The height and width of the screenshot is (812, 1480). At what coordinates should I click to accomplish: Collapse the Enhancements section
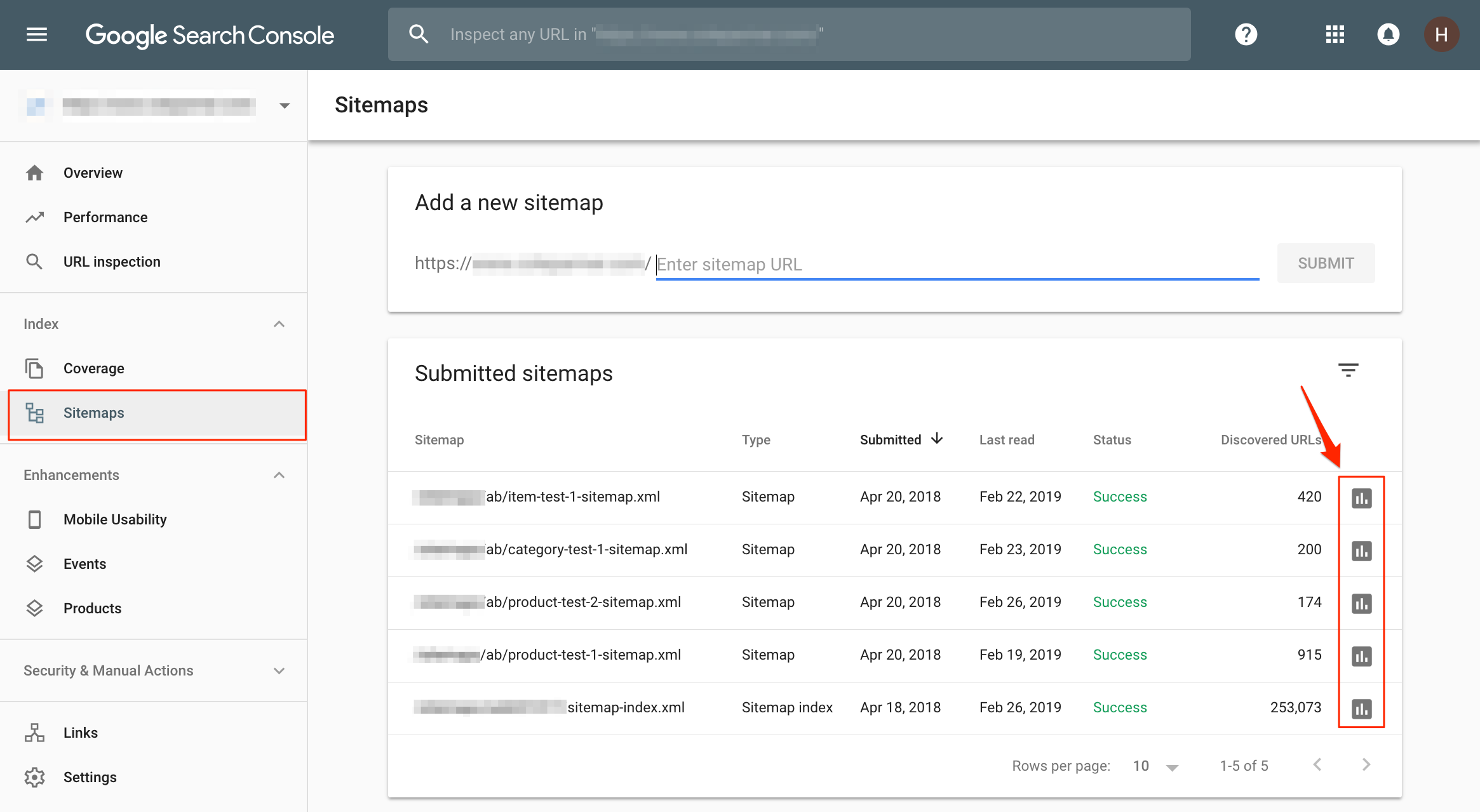click(x=279, y=476)
